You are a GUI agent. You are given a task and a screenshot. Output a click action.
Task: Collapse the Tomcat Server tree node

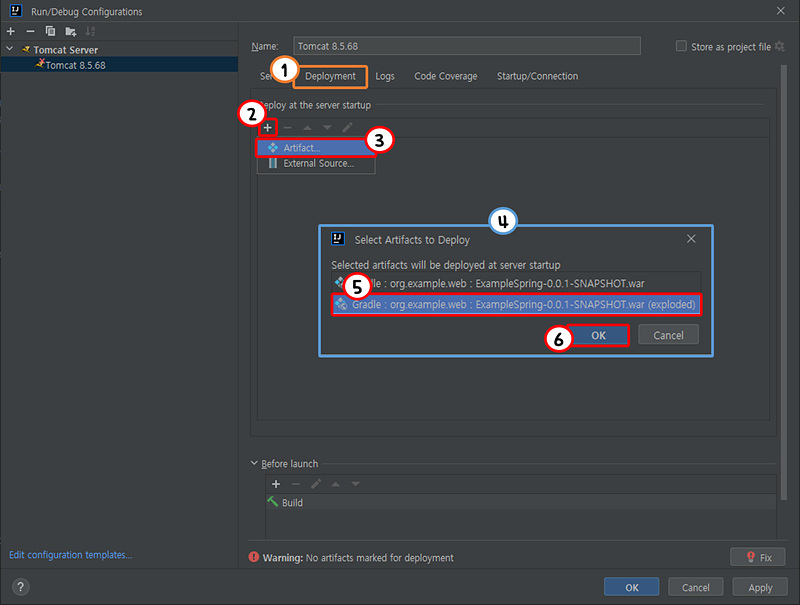click(x=10, y=49)
